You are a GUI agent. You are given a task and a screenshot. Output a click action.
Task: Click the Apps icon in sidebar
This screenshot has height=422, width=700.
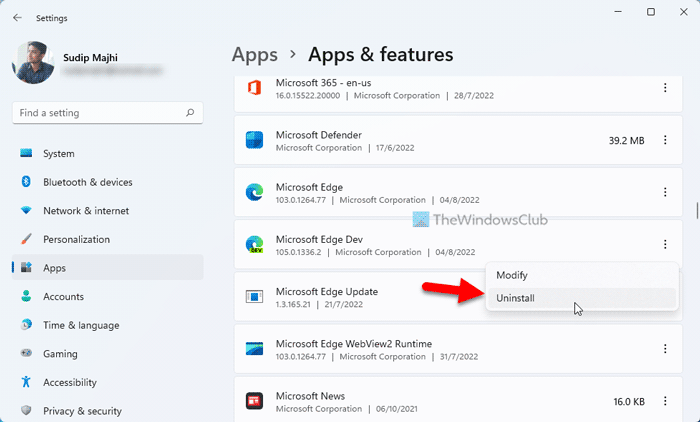tap(26, 267)
